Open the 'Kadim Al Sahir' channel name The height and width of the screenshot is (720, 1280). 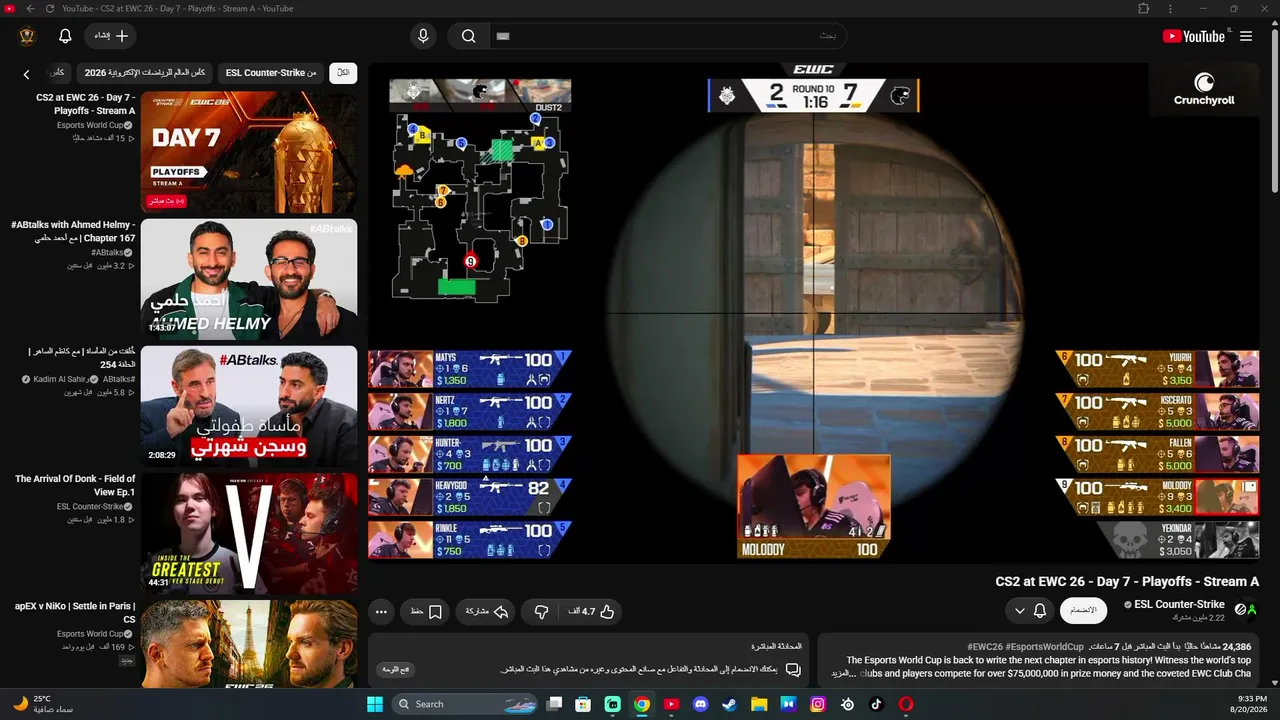coord(59,379)
